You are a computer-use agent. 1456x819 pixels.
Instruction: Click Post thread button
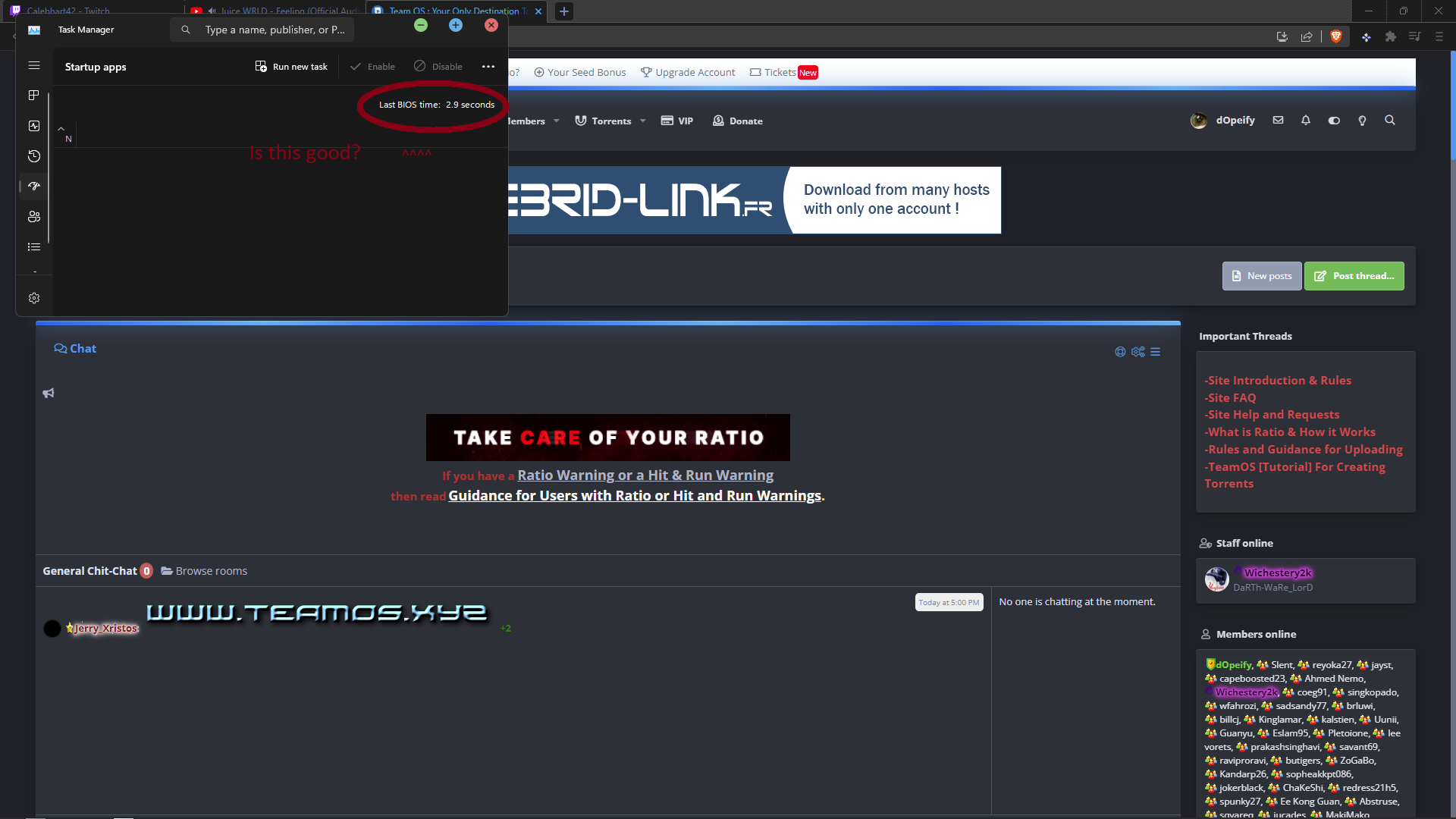click(1354, 276)
